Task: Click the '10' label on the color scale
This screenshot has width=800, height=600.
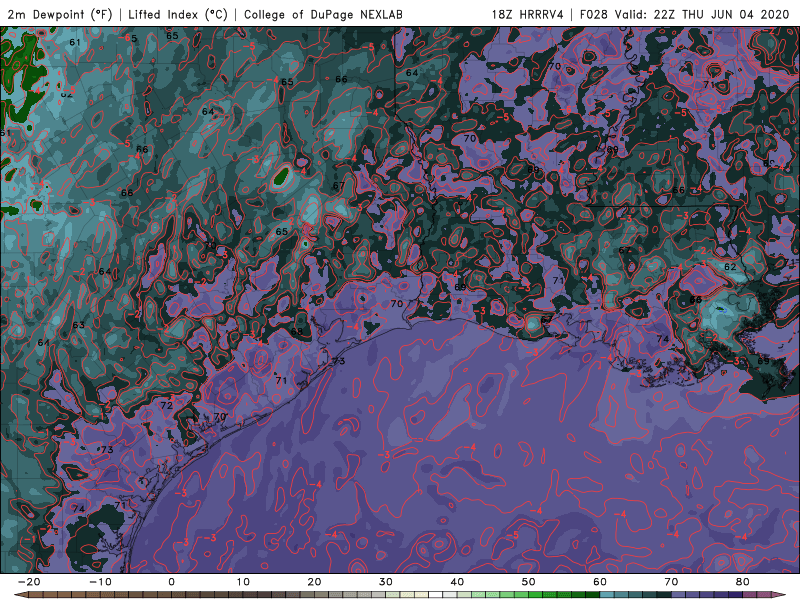Action: pos(243,582)
